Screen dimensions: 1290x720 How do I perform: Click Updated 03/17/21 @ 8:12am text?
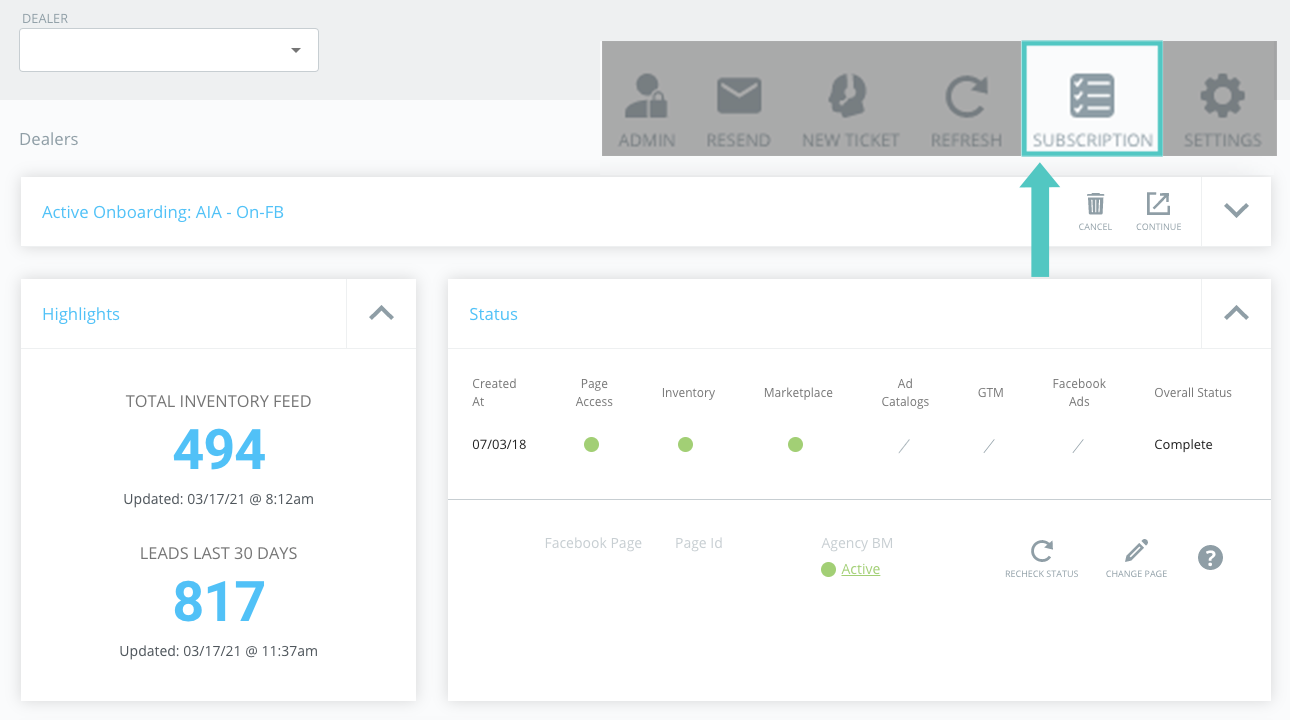(219, 498)
